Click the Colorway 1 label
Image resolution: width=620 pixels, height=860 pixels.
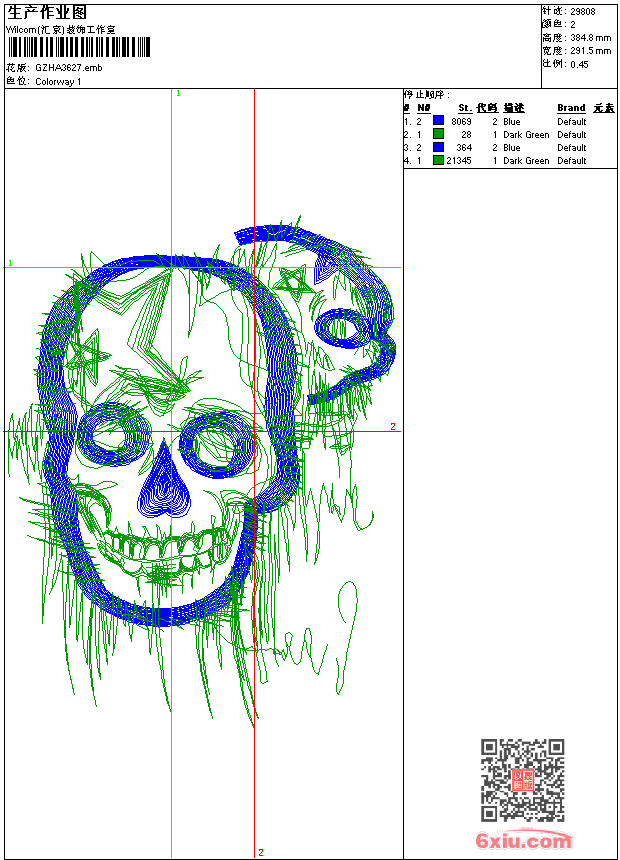[x=58, y=82]
